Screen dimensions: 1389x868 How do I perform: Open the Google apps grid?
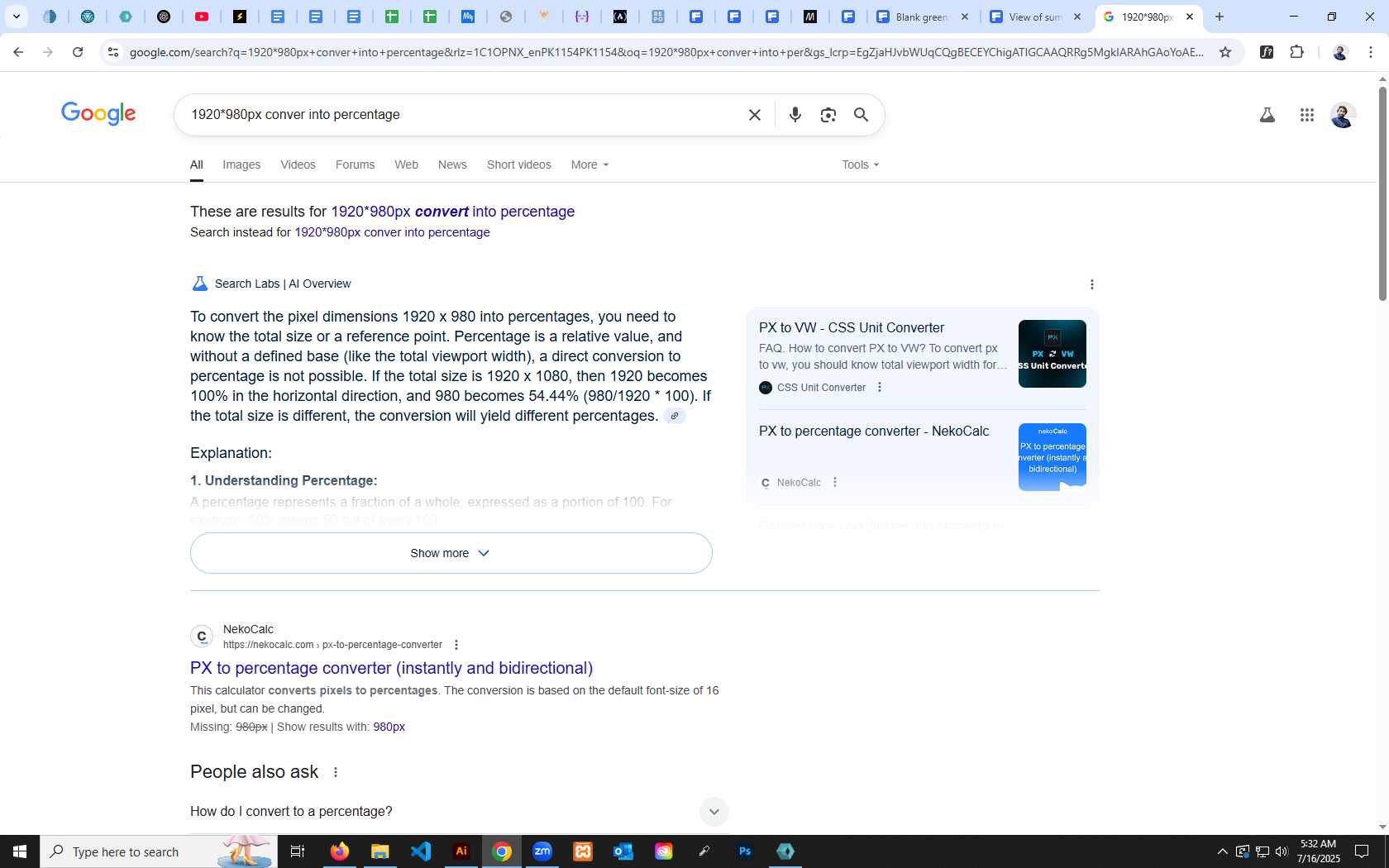tap(1306, 115)
